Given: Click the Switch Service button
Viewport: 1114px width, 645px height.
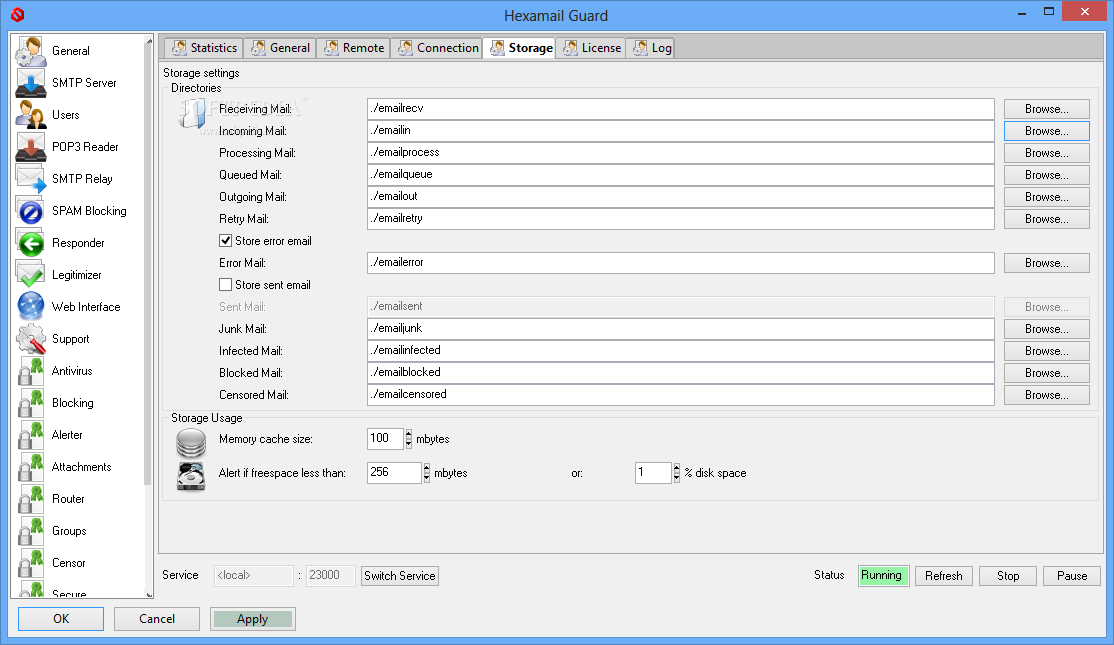Looking at the screenshot, I should pos(400,575).
